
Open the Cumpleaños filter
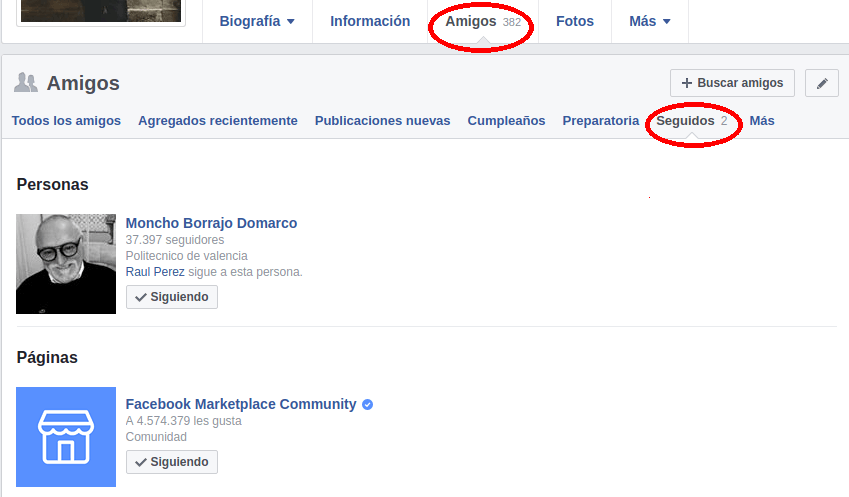click(506, 121)
